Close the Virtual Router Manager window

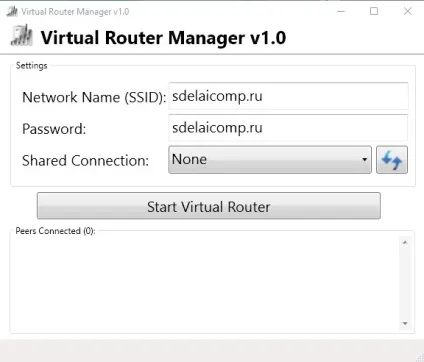point(408,11)
